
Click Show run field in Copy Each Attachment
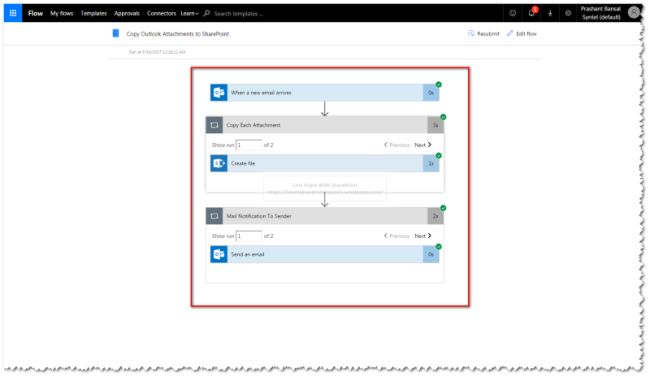pyautogui.click(x=249, y=145)
